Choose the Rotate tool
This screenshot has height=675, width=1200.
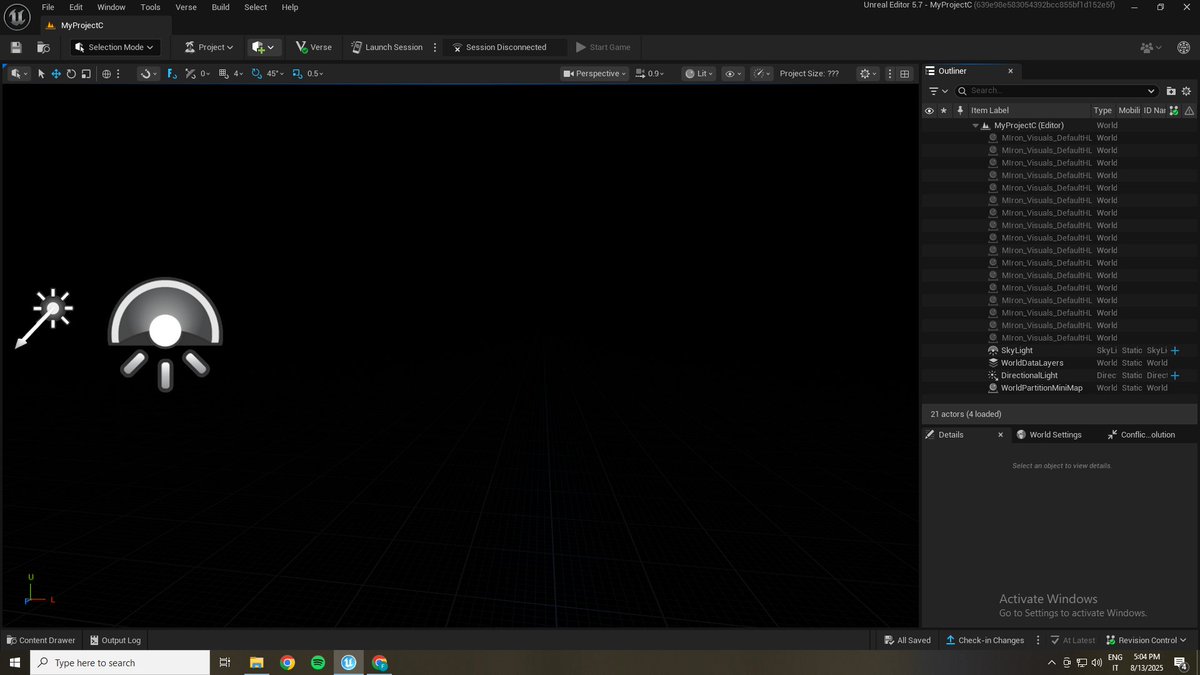[x=71, y=73]
